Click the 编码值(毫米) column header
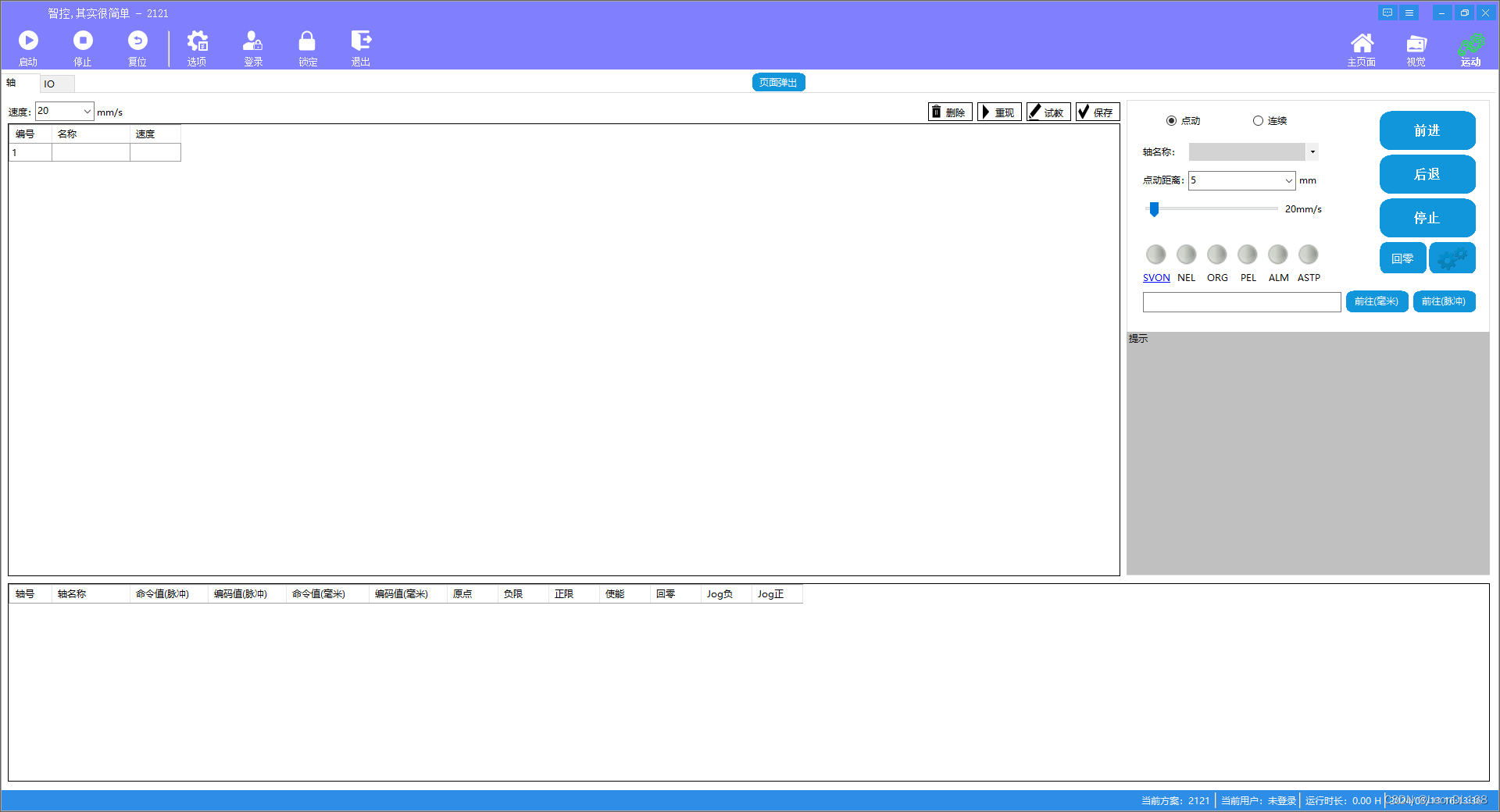This screenshot has width=1500, height=812. pyautogui.click(x=408, y=594)
